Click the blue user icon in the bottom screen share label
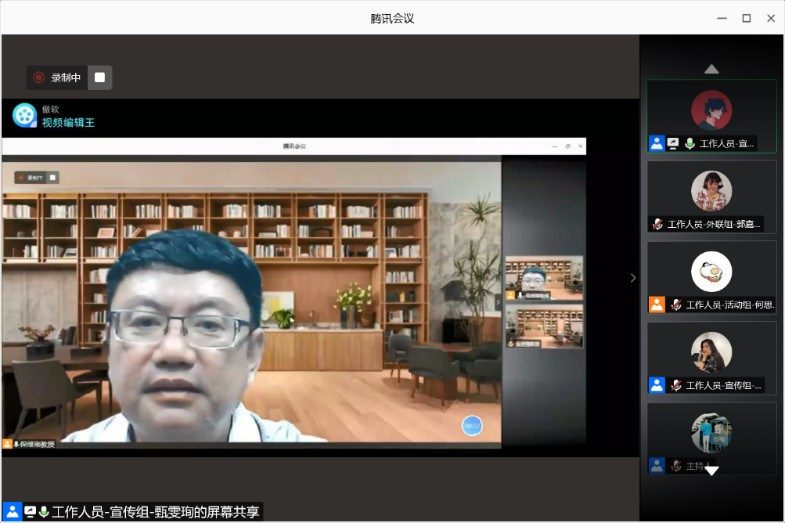Screen dimensions: 785x523 coord(12,511)
